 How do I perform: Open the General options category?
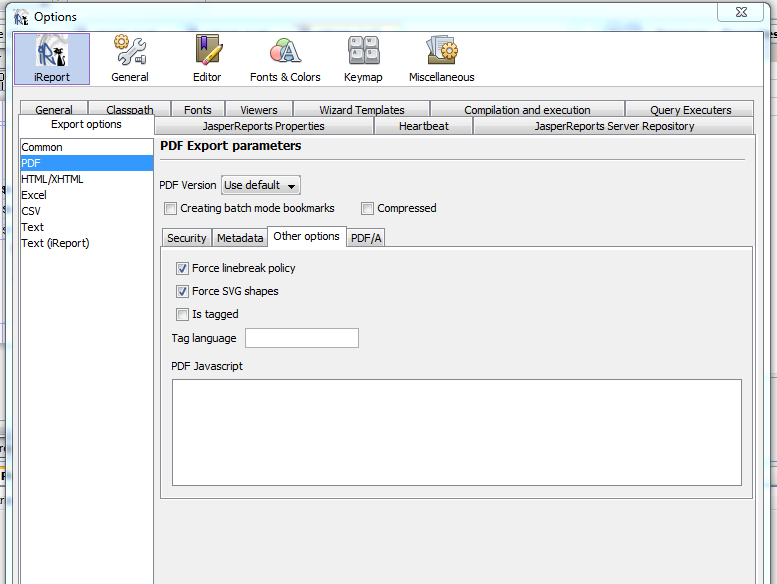coord(130,59)
